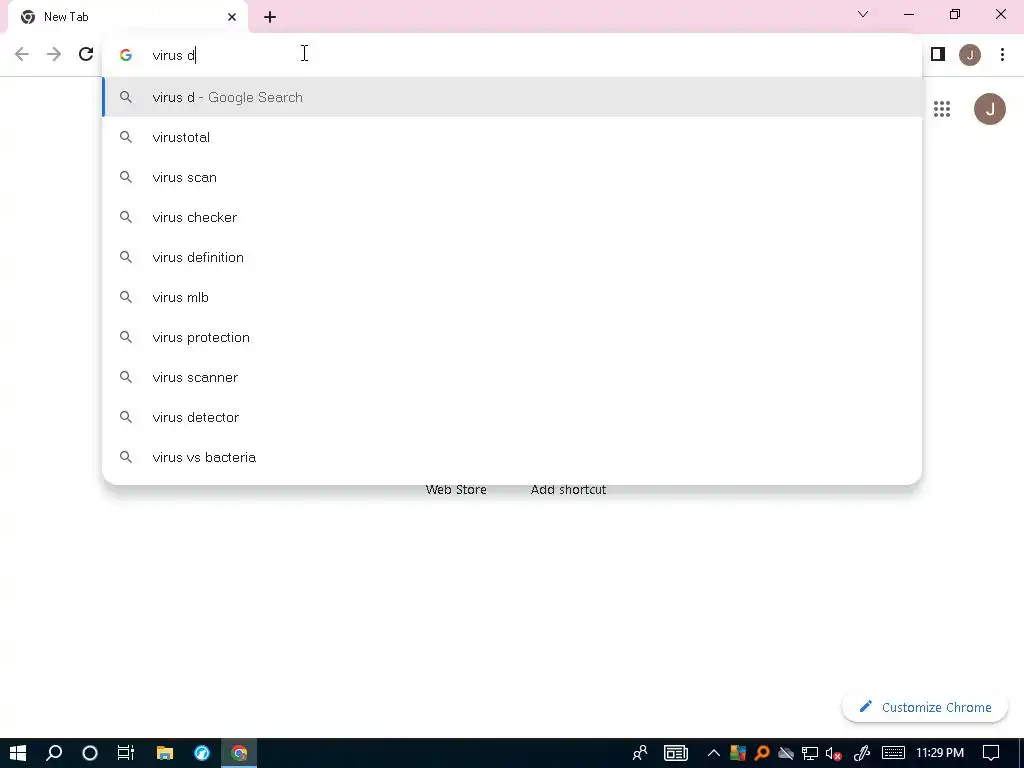This screenshot has height=768, width=1024.
Task: Open the profile avatar J in toolbar
Action: pos(970,55)
